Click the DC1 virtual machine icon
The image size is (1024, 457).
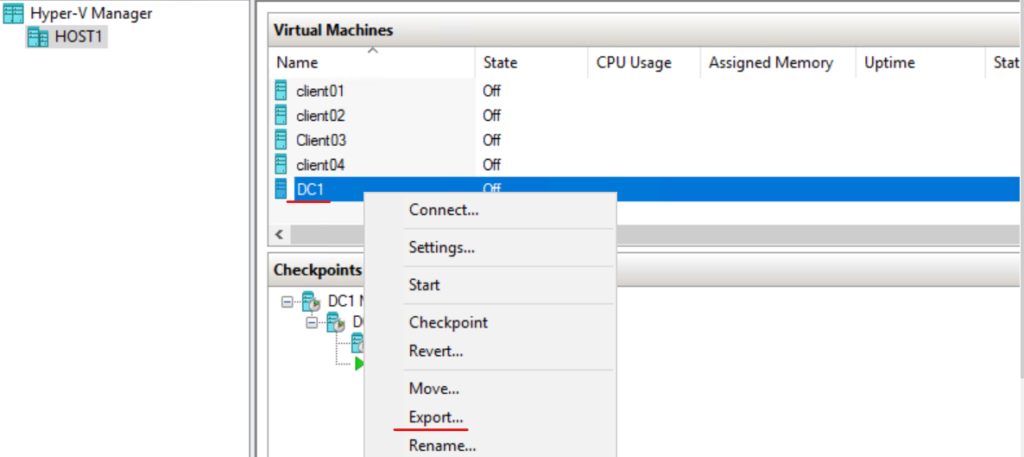pyautogui.click(x=281, y=188)
